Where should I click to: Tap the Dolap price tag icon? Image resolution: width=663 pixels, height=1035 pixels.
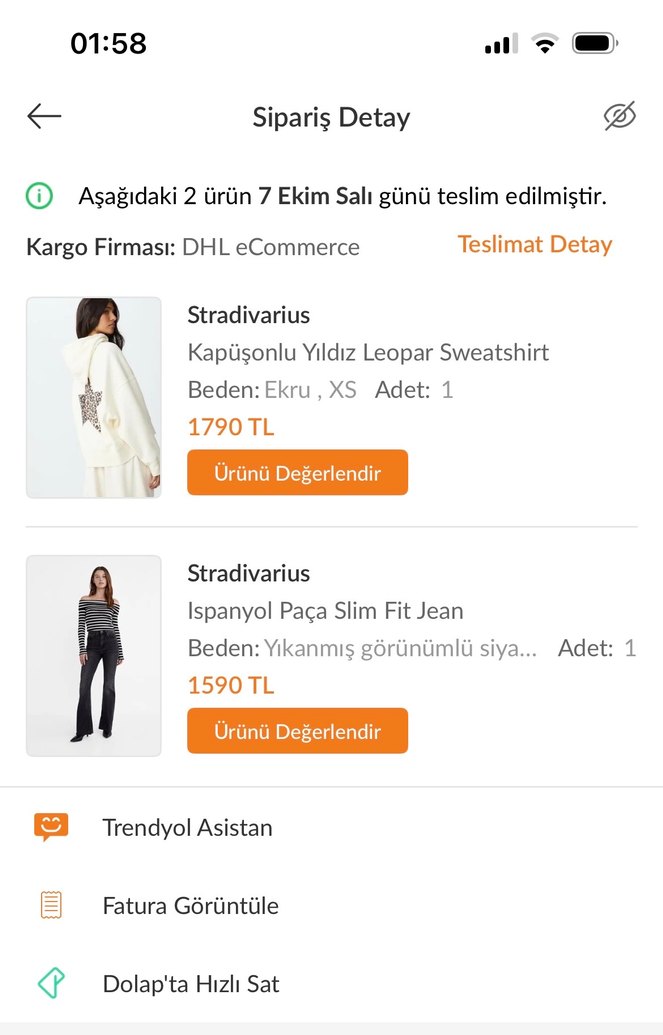click(x=50, y=984)
